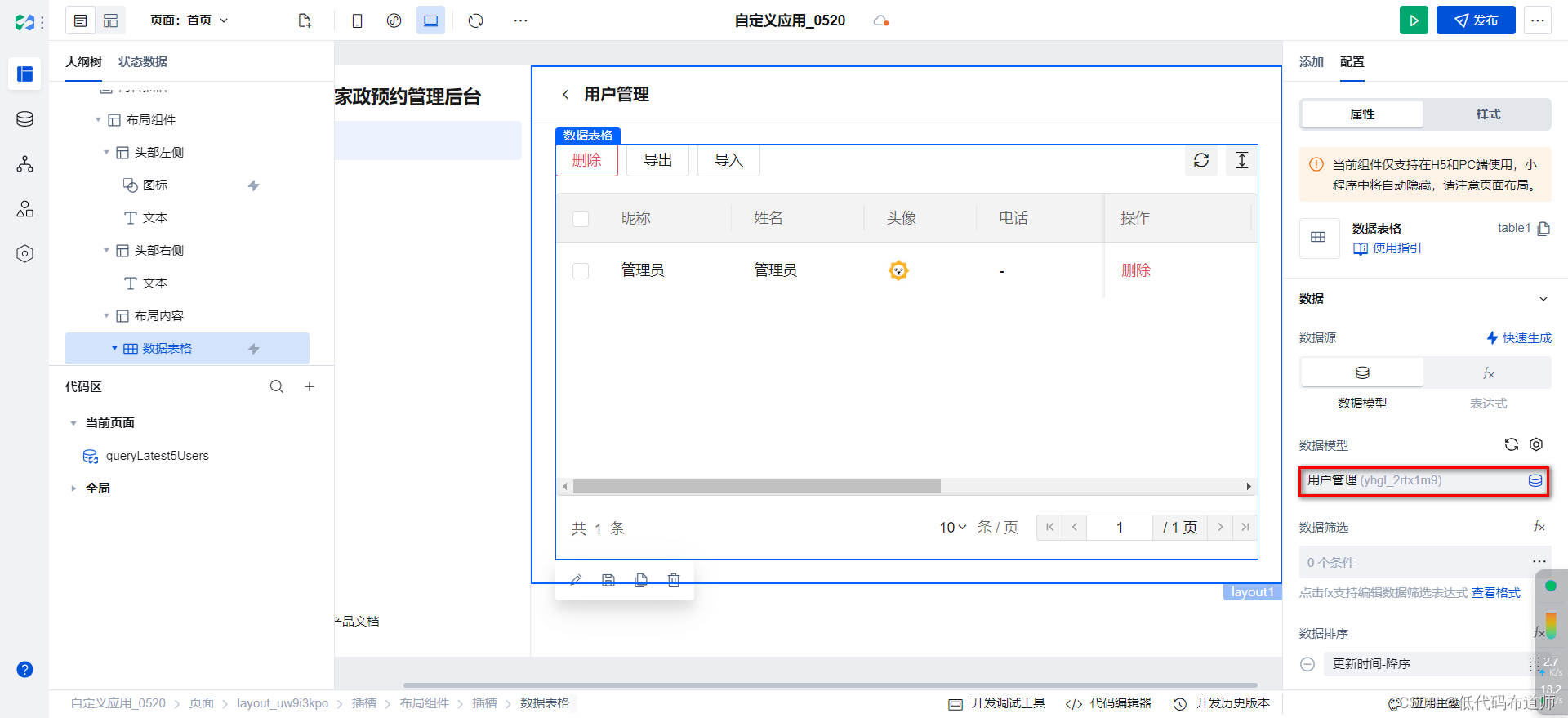Click the 发布 publish button
Image resolution: width=1568 pixels, height=718 pixels.
click(x=1476, y=20)
